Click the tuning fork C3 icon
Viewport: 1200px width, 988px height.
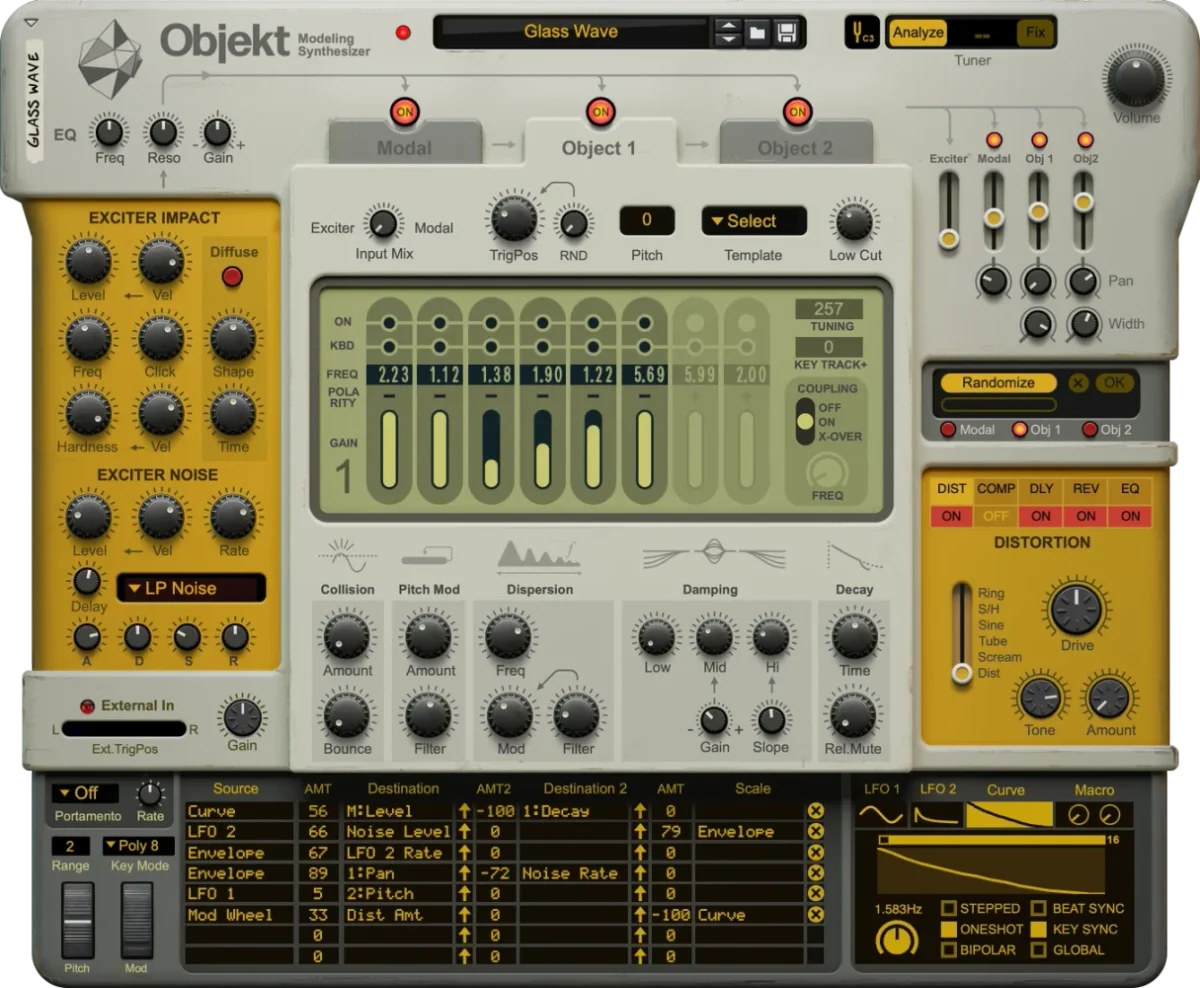(x=861, y=33)
